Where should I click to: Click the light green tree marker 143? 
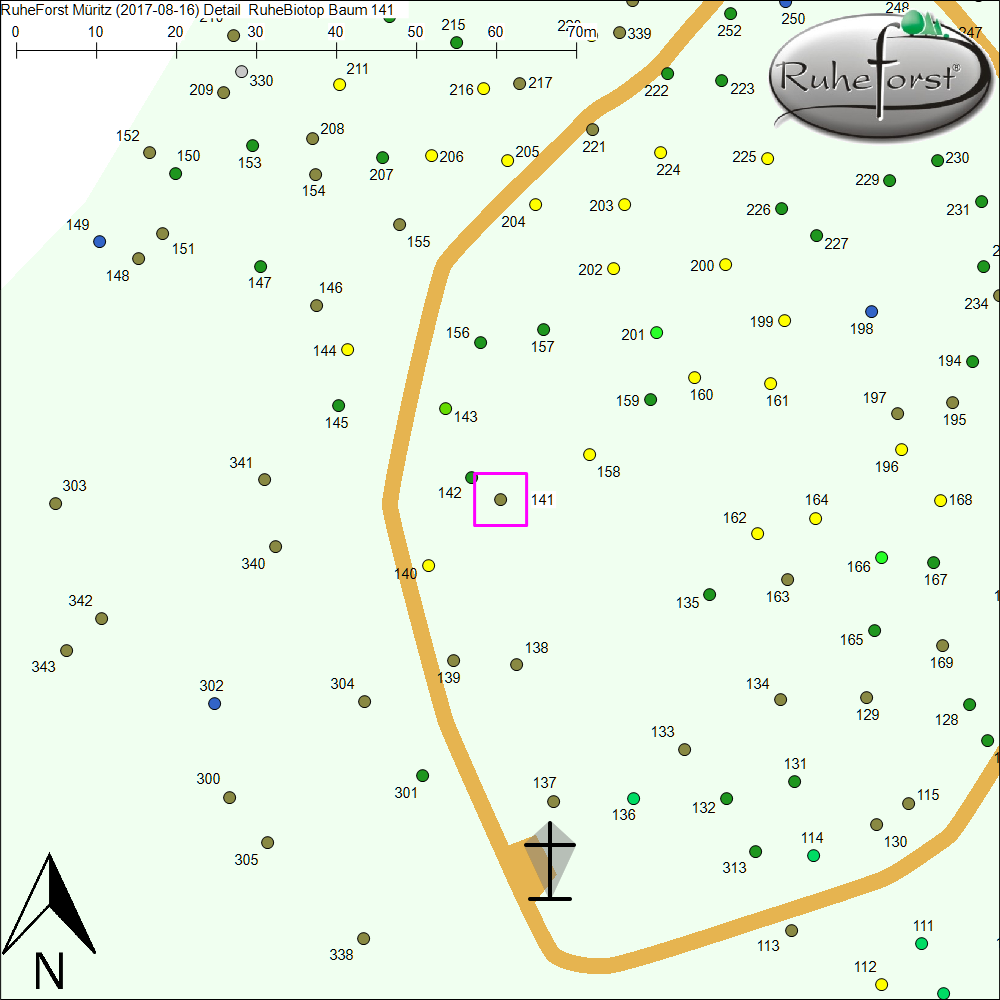click(446, 408)
